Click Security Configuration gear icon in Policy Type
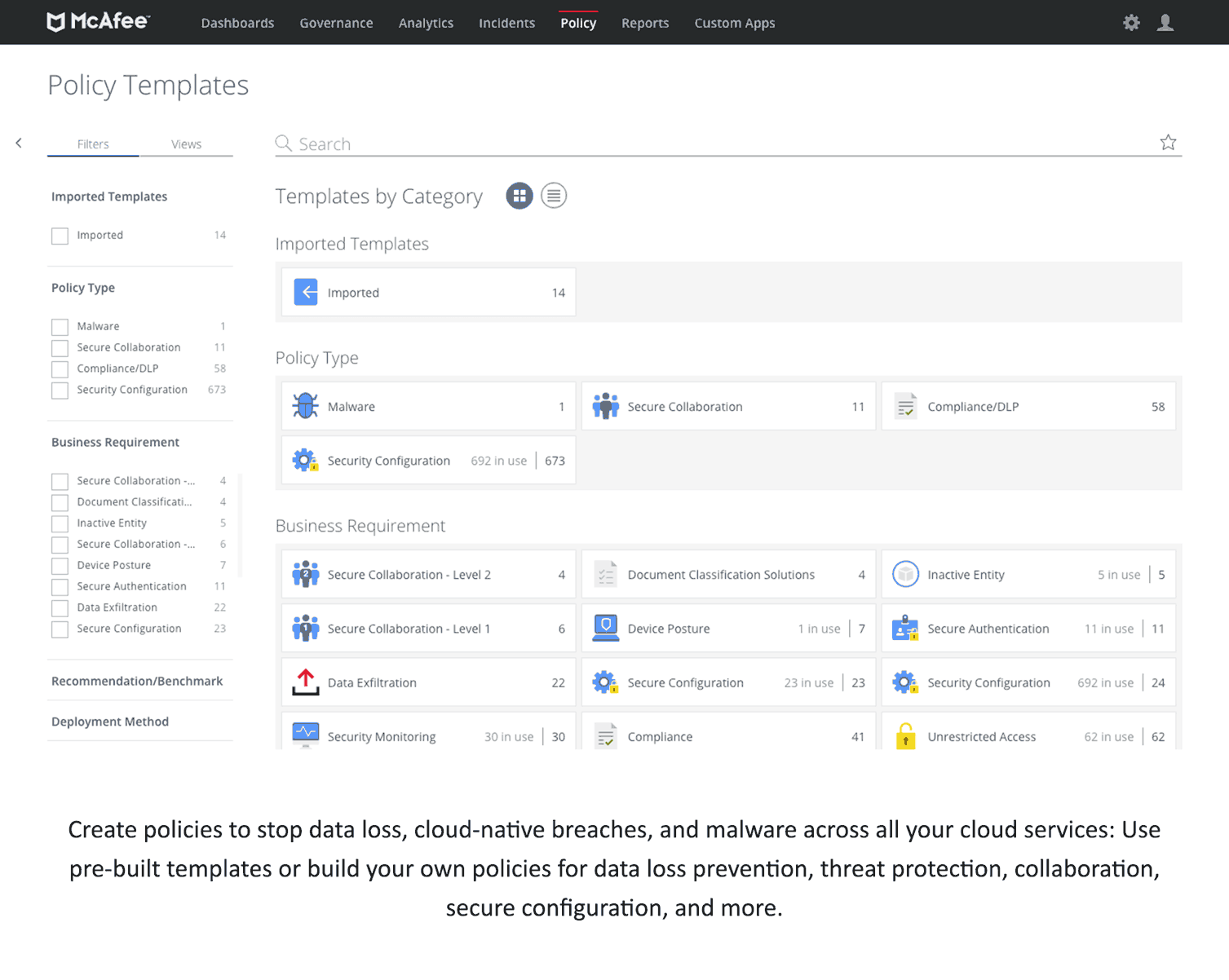 306,460
